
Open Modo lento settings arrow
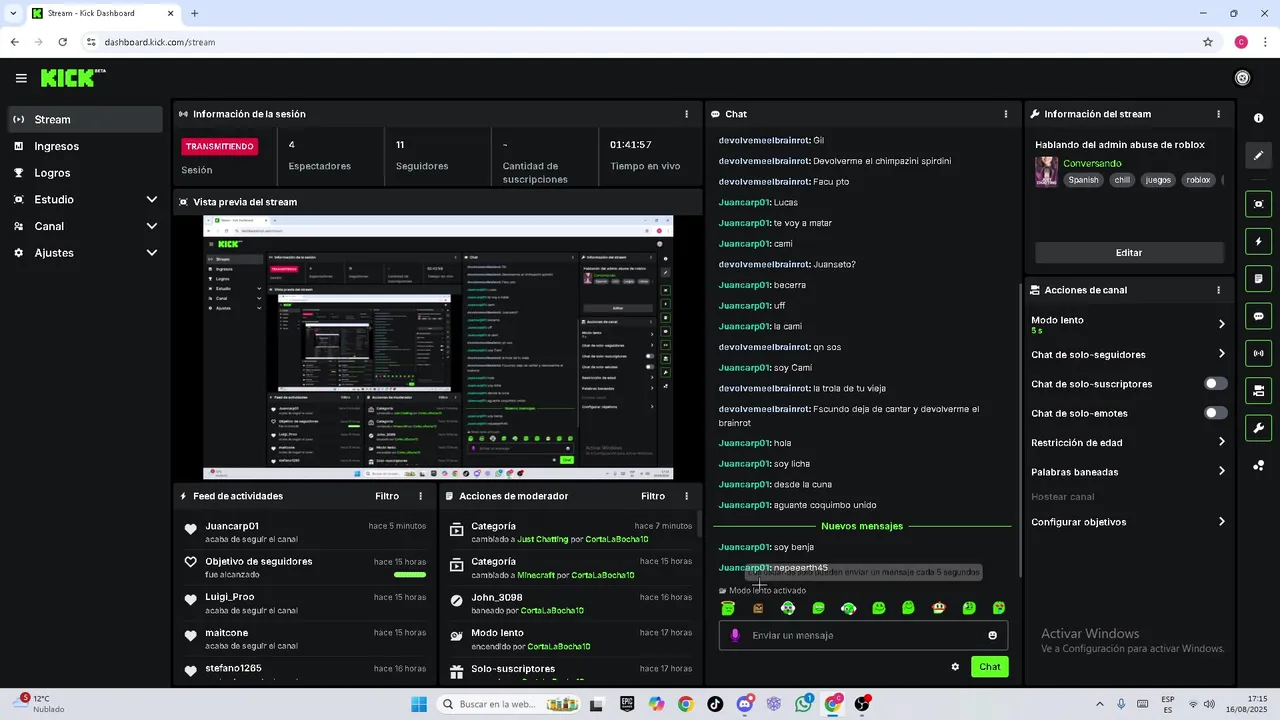coord(1221,324)
